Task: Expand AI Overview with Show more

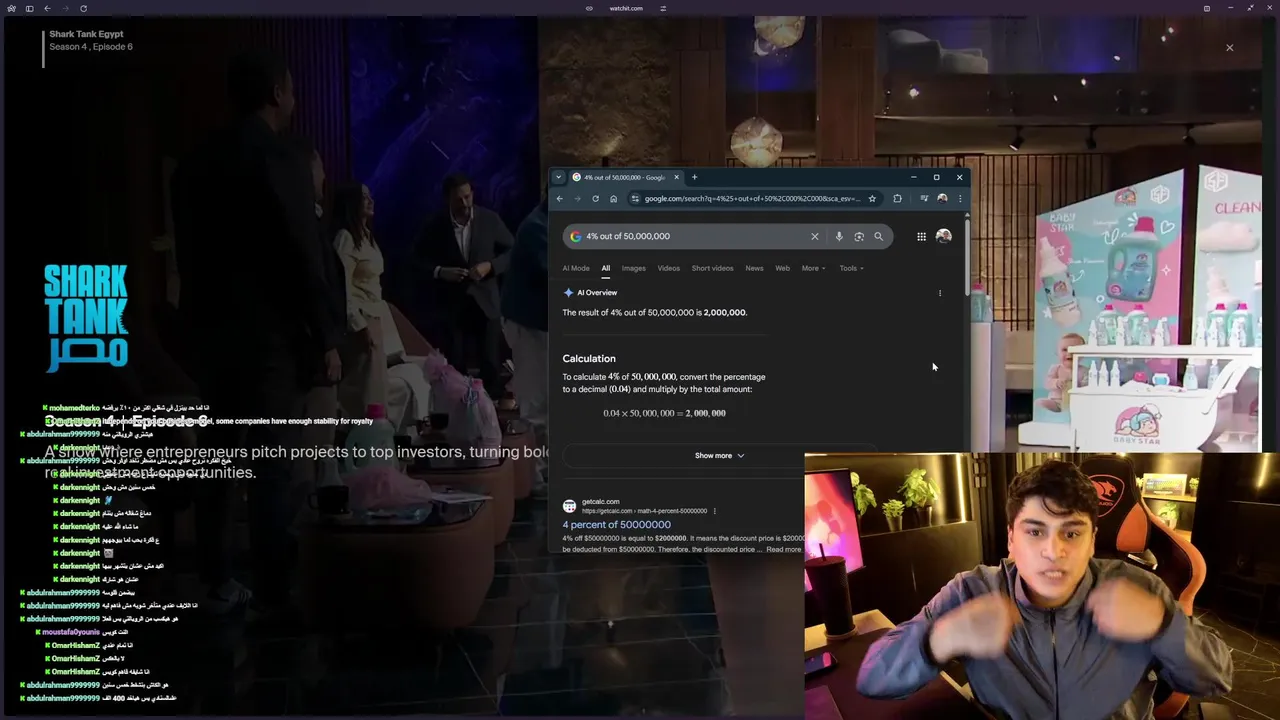Action: [719, 455]
